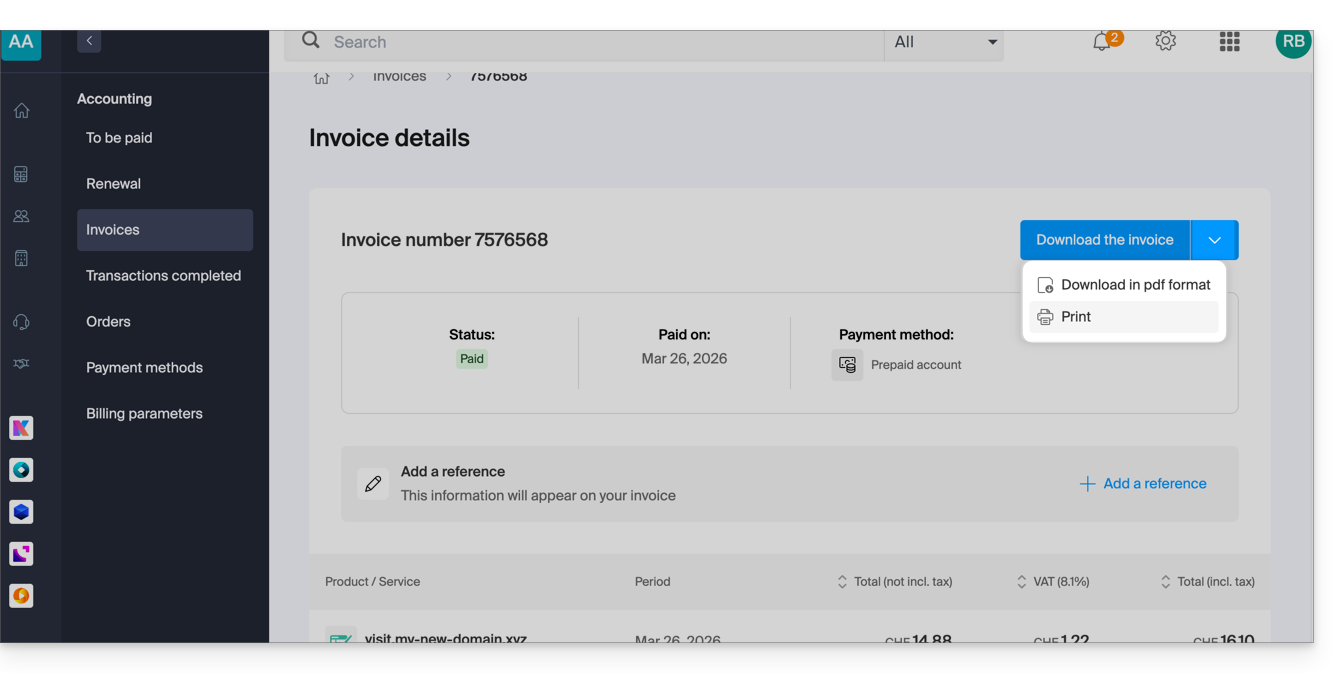1344x673 pixels.
Task: Open the users icon in the left rail
Action: click(x=21, y=216)
